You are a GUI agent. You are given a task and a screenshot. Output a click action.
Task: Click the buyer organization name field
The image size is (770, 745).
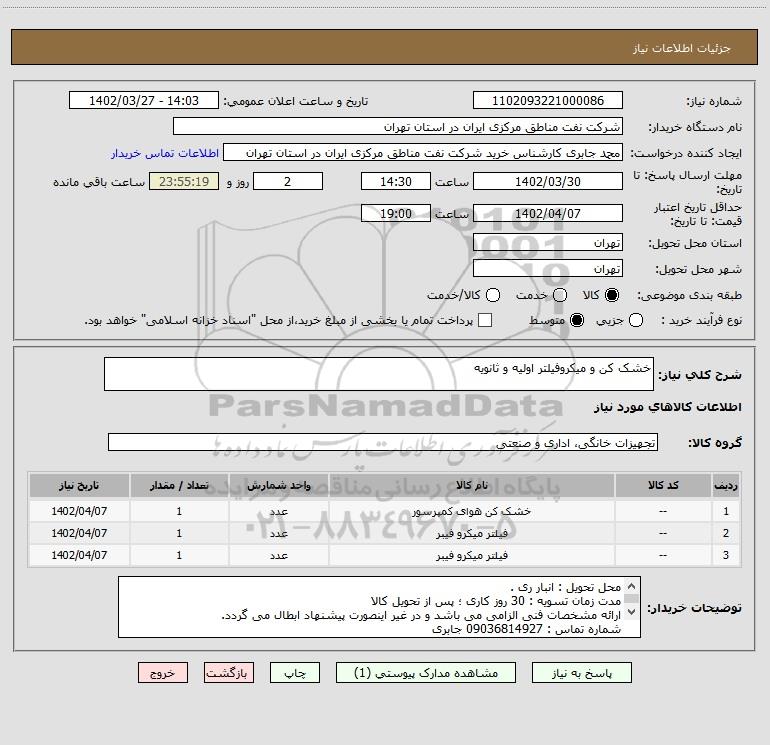tap(398, 127)
